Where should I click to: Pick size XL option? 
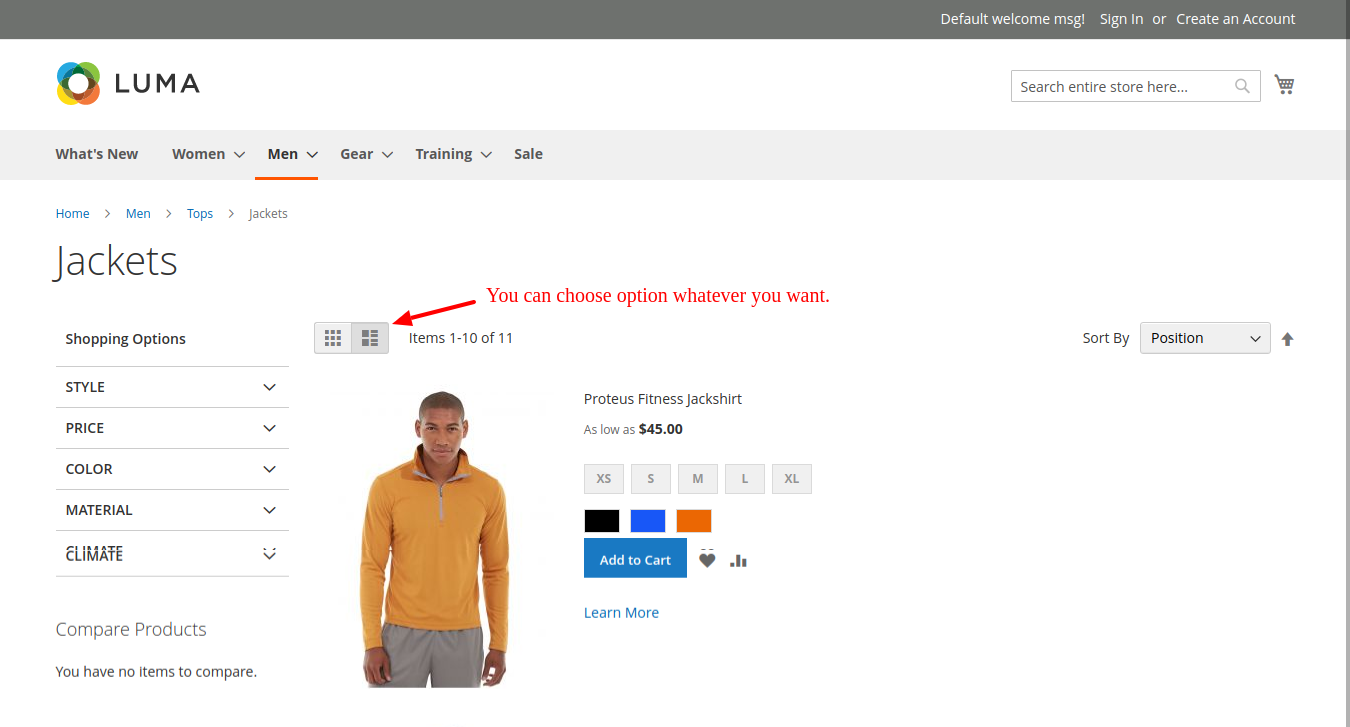point(792,479)
